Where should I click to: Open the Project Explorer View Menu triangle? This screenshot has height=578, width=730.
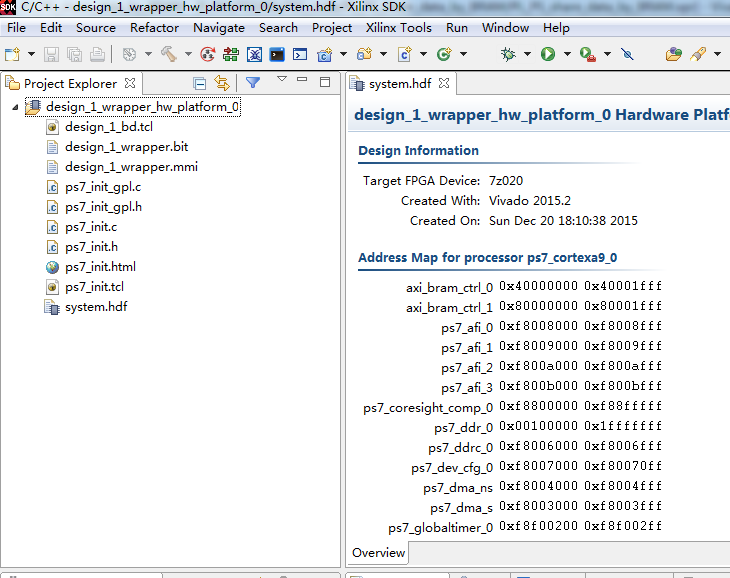282,79
